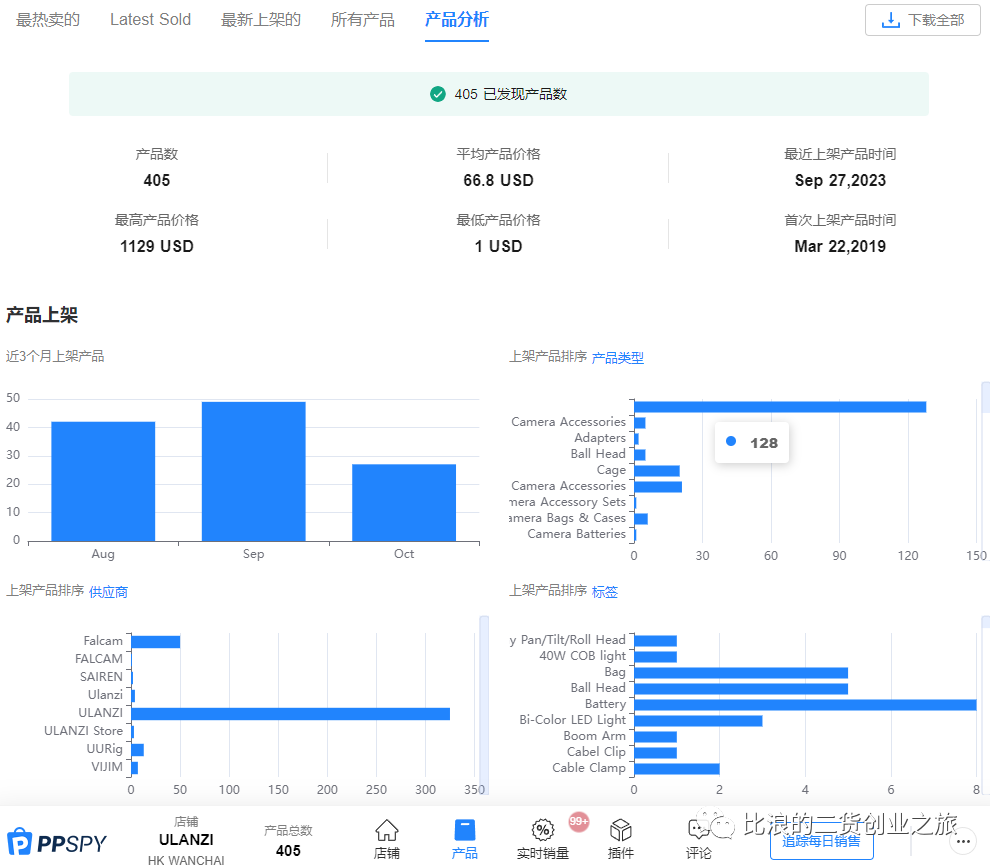990x868 pixels.
Task: Click the Falcam supplier bar
Action: (155, 642)
